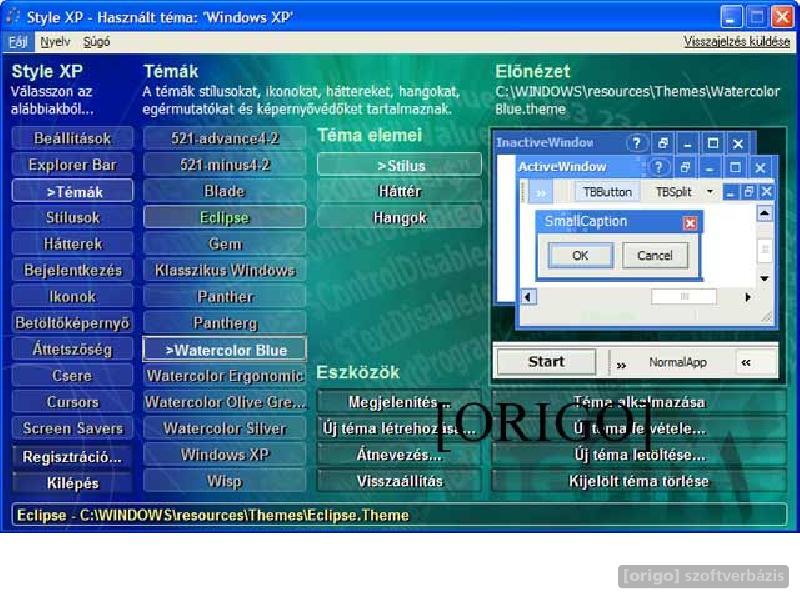Click the maximize icon on the ActiveWindow preview
The image size is (800, 600).
click(735, 167)
